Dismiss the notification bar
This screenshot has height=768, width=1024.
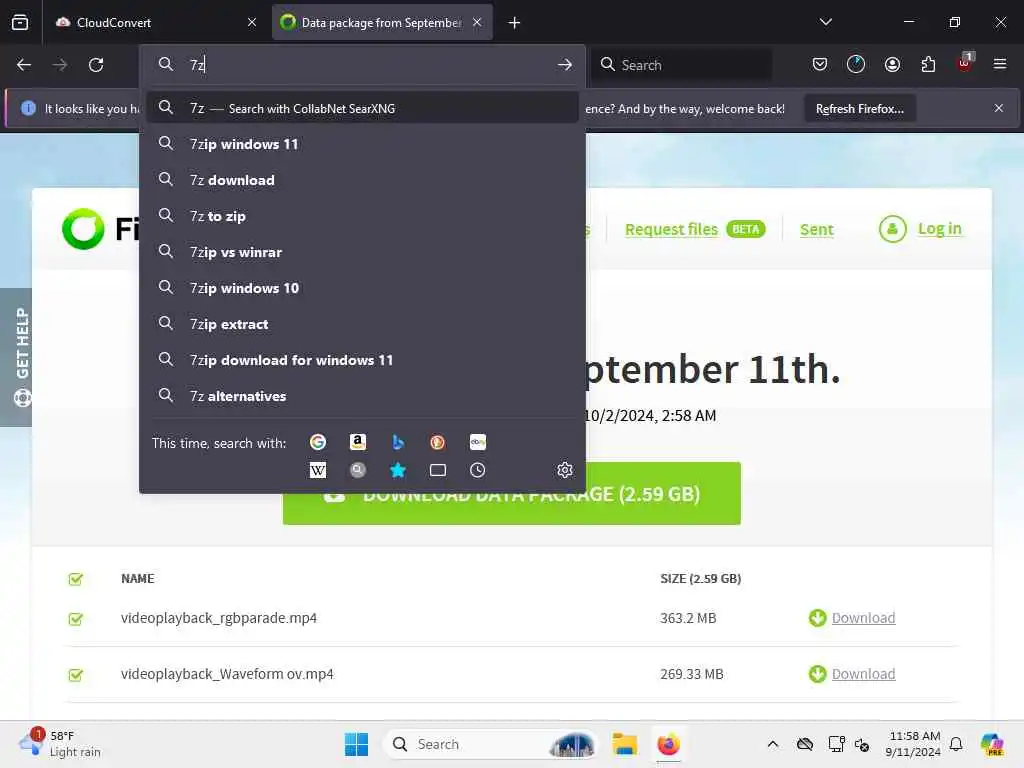[x=998, y=108]
